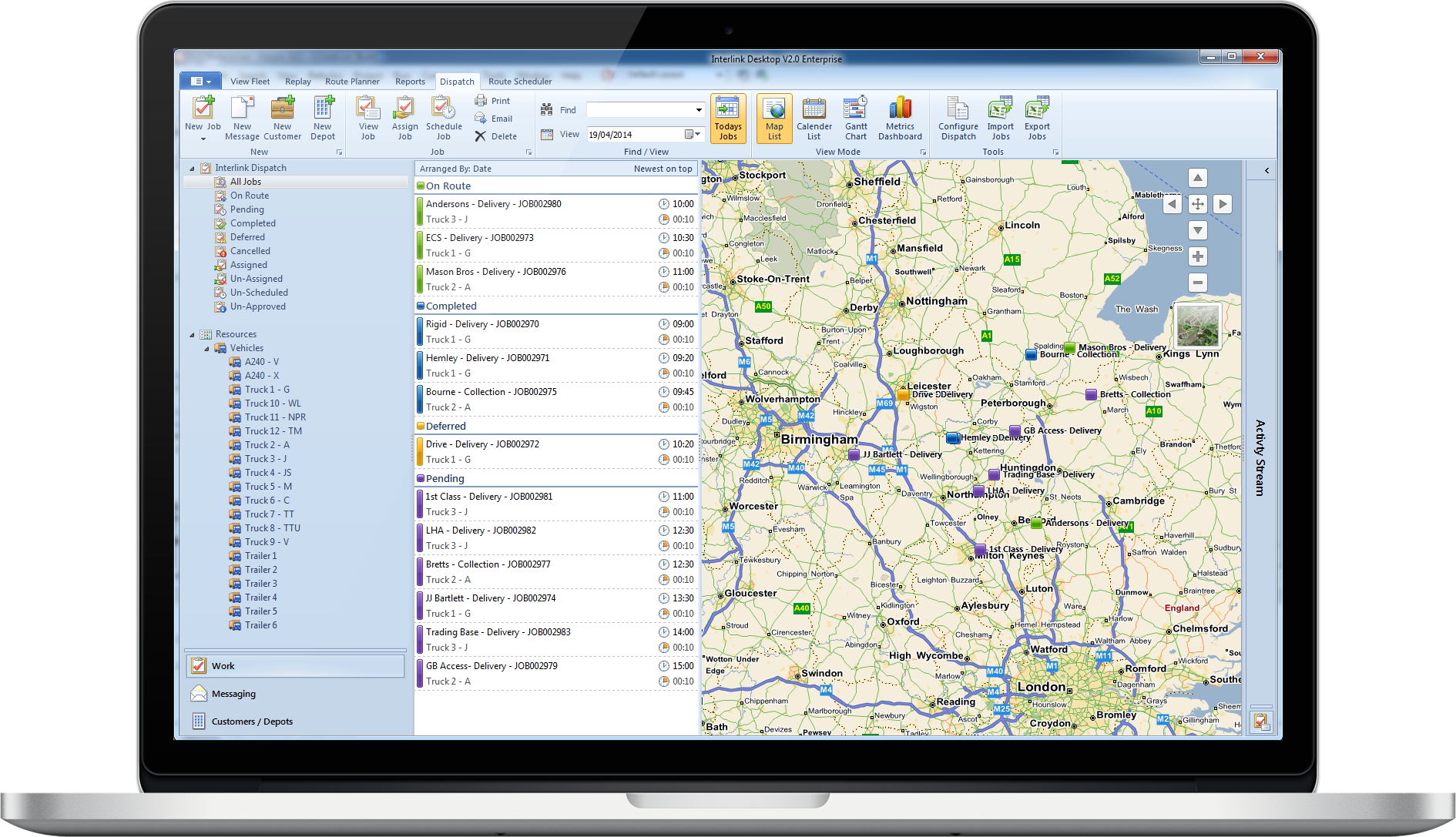Open the Reports tab
This screenshot has height=837, width=1456.
410,82
